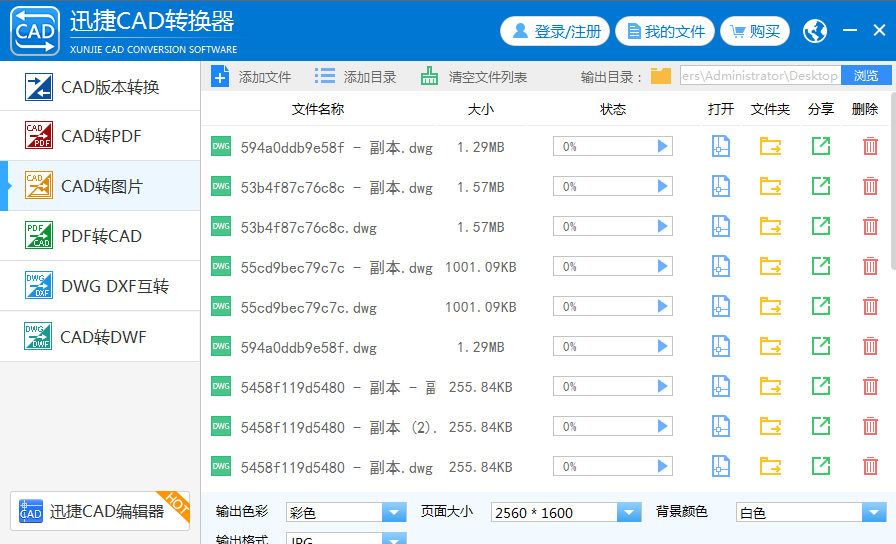The height and width of the screenshot is (544, 896).
Task: Open folder of 55cd9bec79c7c - 副本.dwg
Action: [770, 266]
